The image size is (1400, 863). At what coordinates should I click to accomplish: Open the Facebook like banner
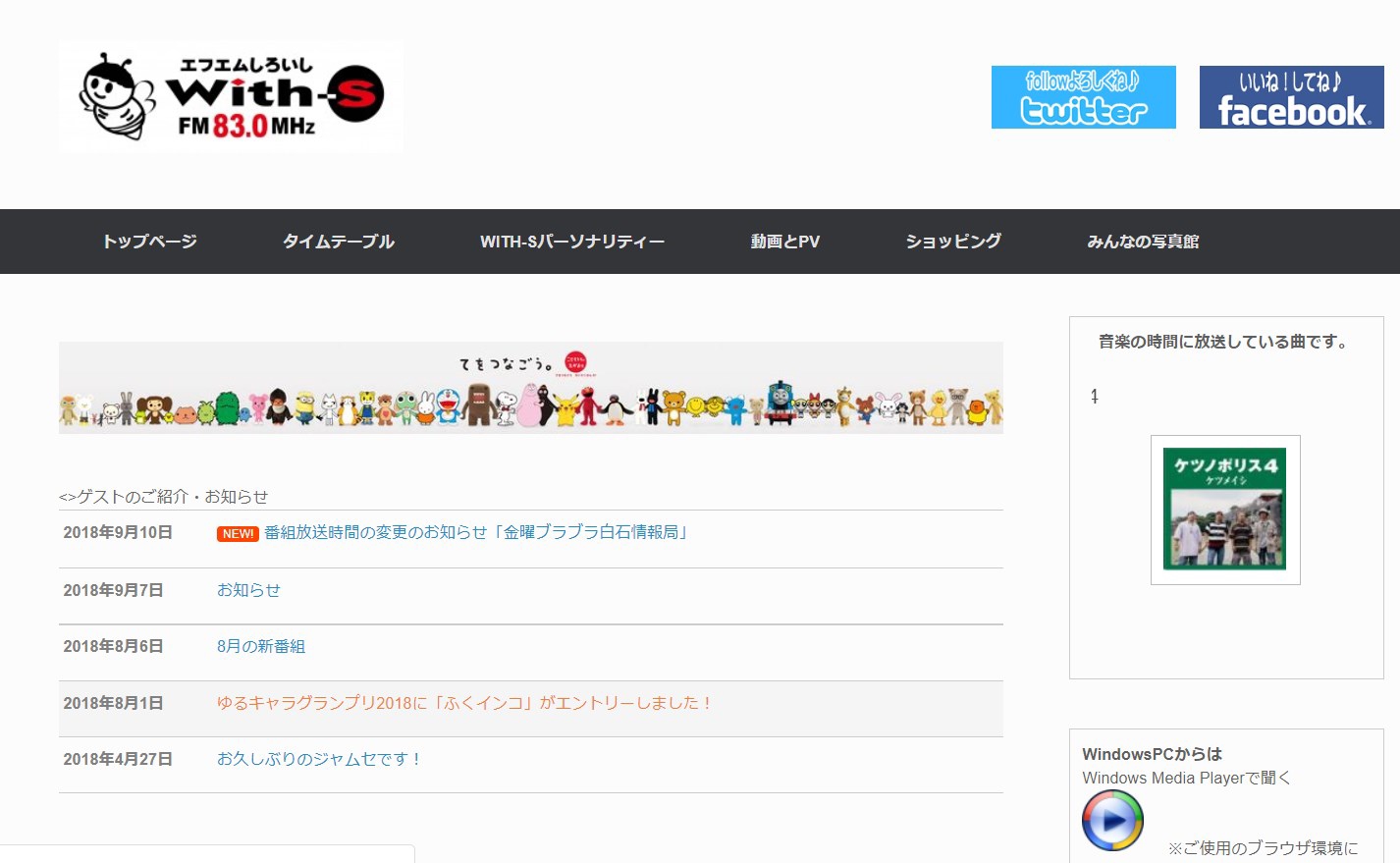[1292, 97]
